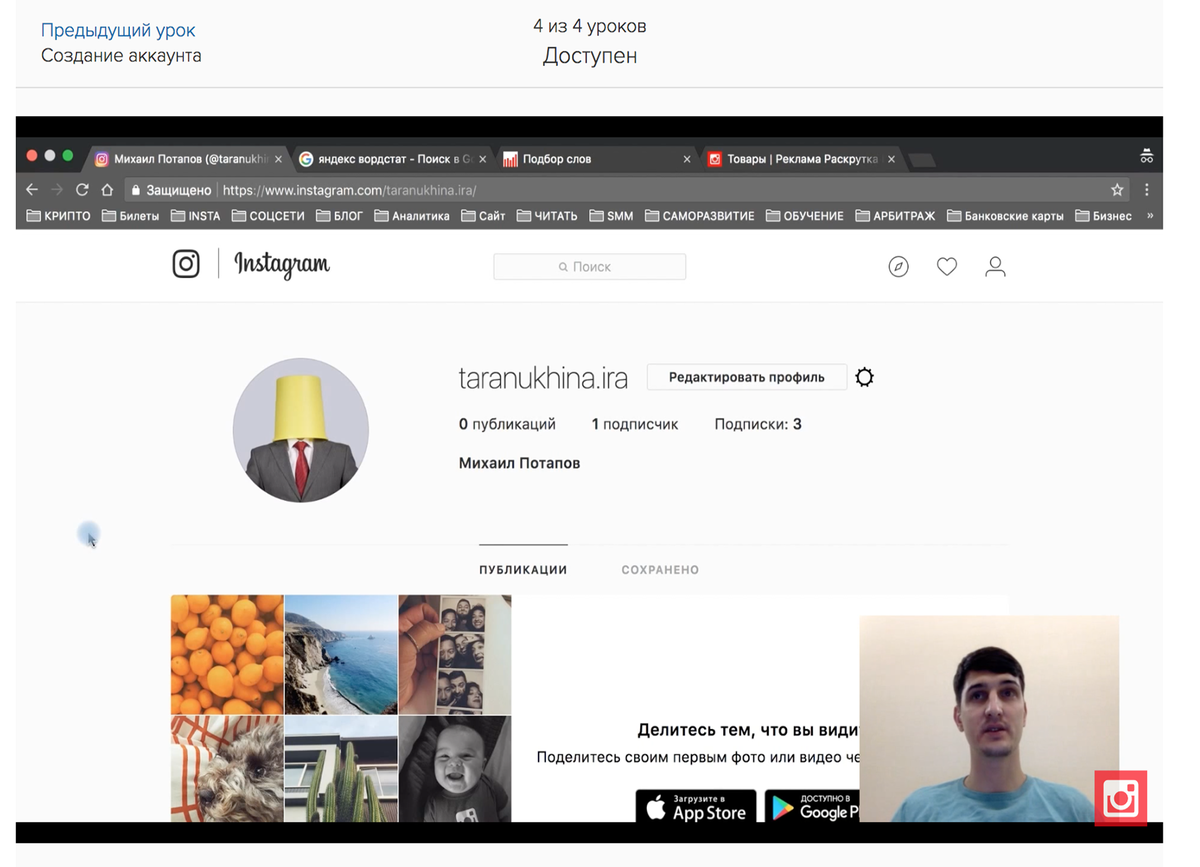This screenshot has height=867, width=1200.
Task: Open the profile person icon
Action: [x=995, y=267]
